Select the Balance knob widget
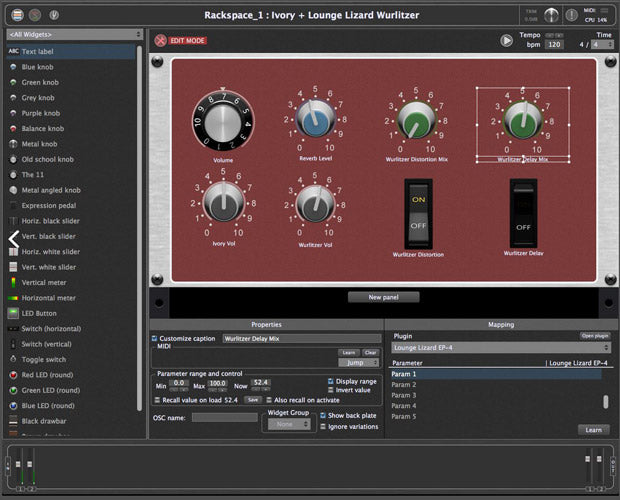This screenshot has width=620, height=500. [71, 128]
